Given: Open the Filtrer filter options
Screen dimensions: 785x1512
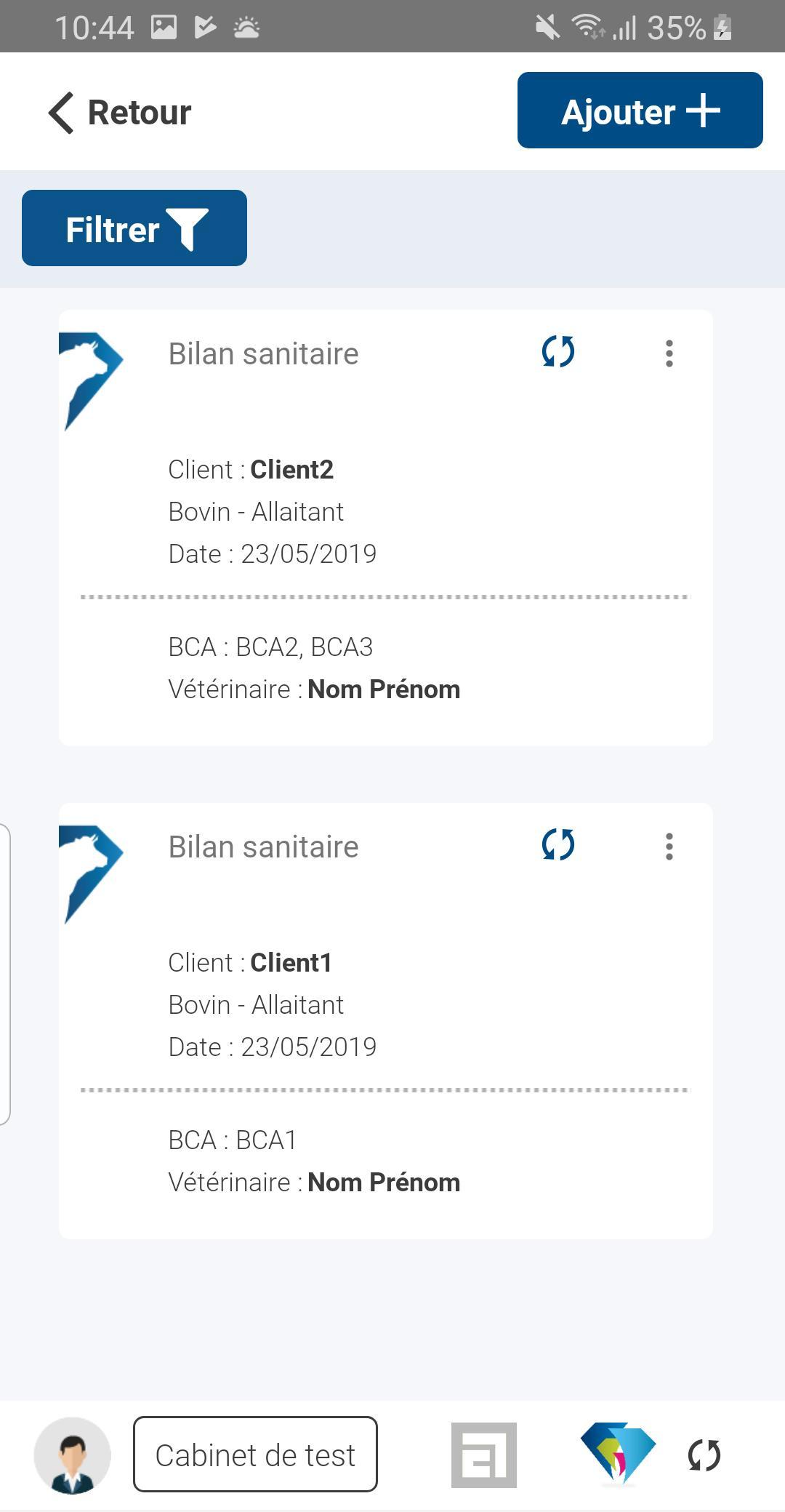Looking at the screenshot, I should [134, 228].
